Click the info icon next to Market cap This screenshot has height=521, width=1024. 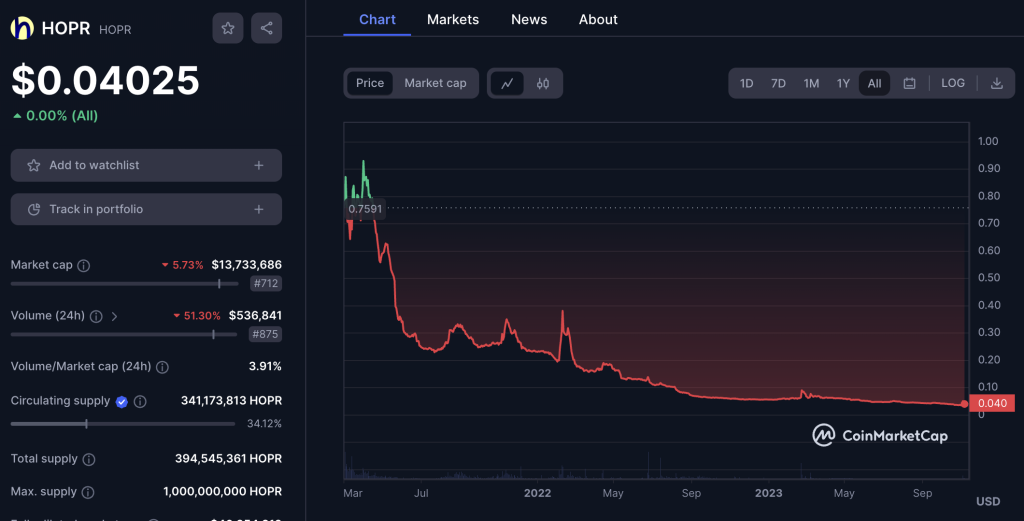pyautogui.click(x=84, y=266)
